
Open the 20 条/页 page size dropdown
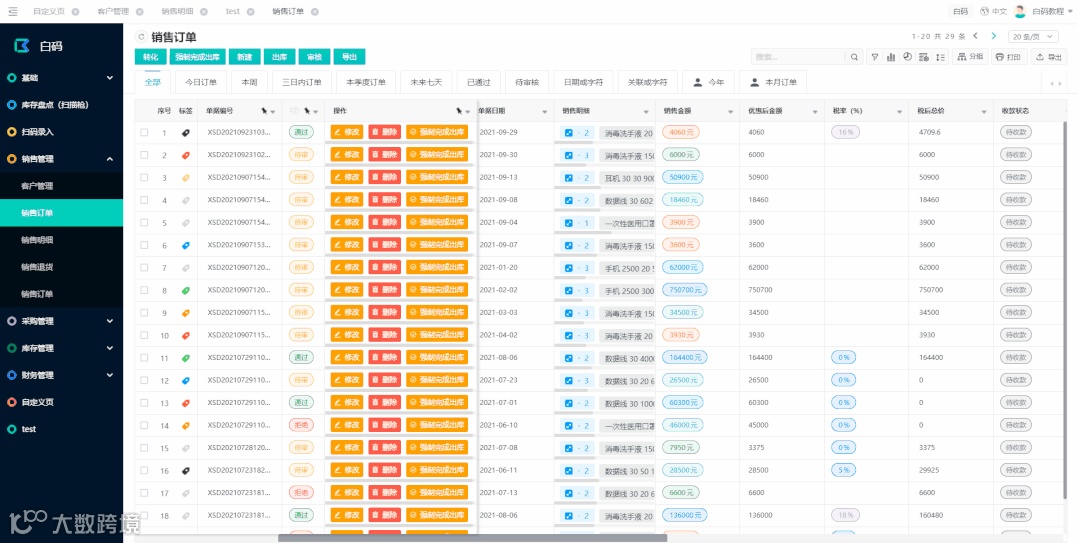[x=1033, y=36]
